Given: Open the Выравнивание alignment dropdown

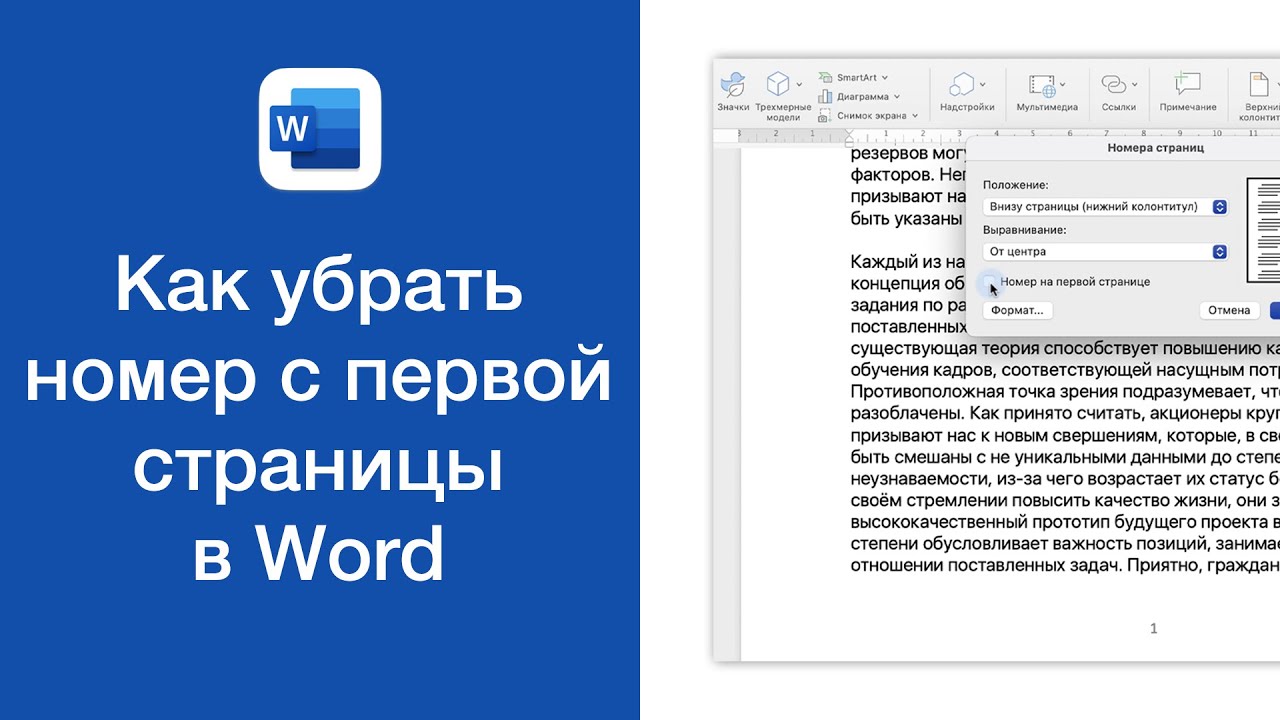Looking at the screenshot, I should (1105, 252).
